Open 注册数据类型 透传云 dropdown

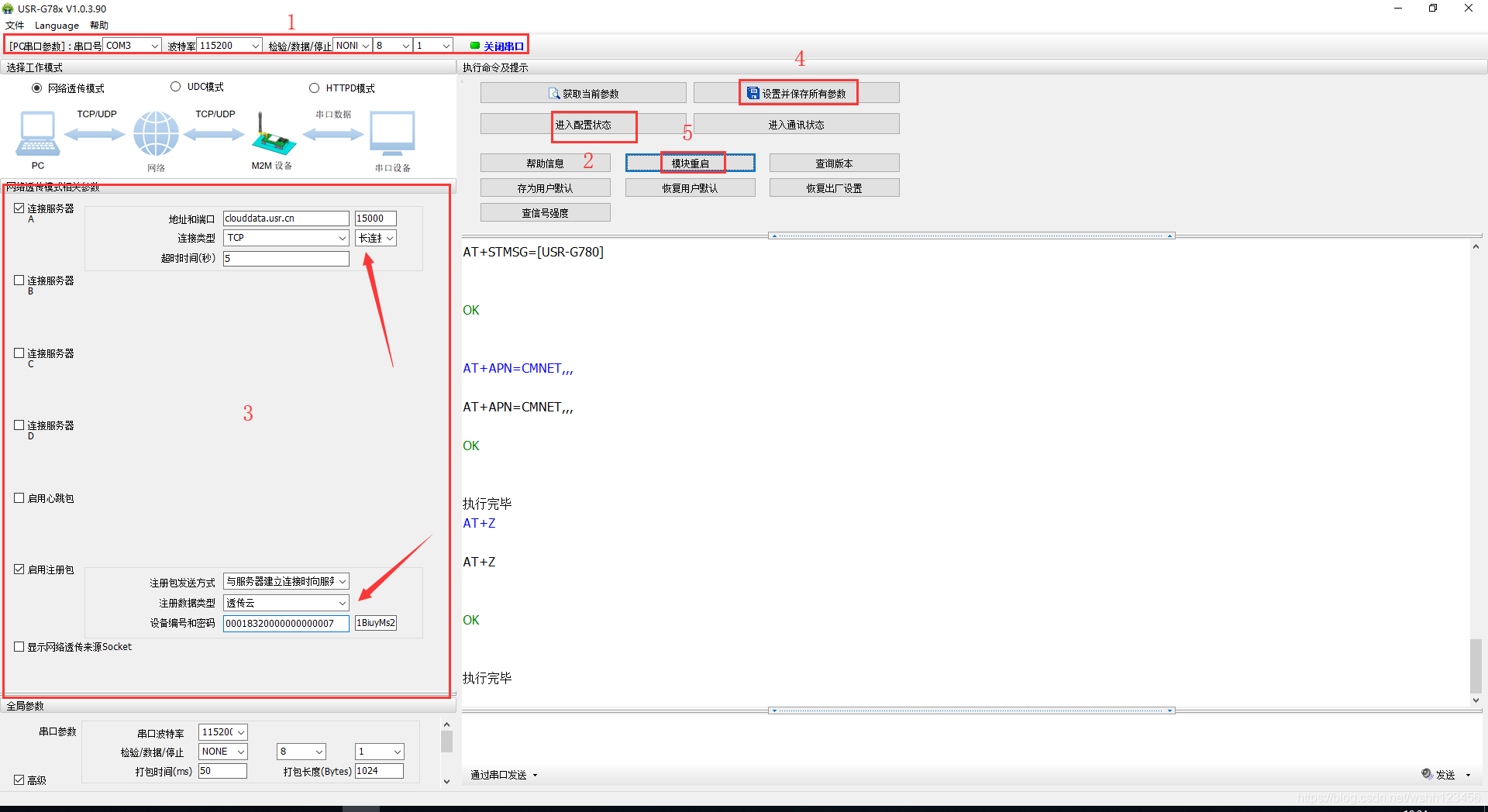286,603
